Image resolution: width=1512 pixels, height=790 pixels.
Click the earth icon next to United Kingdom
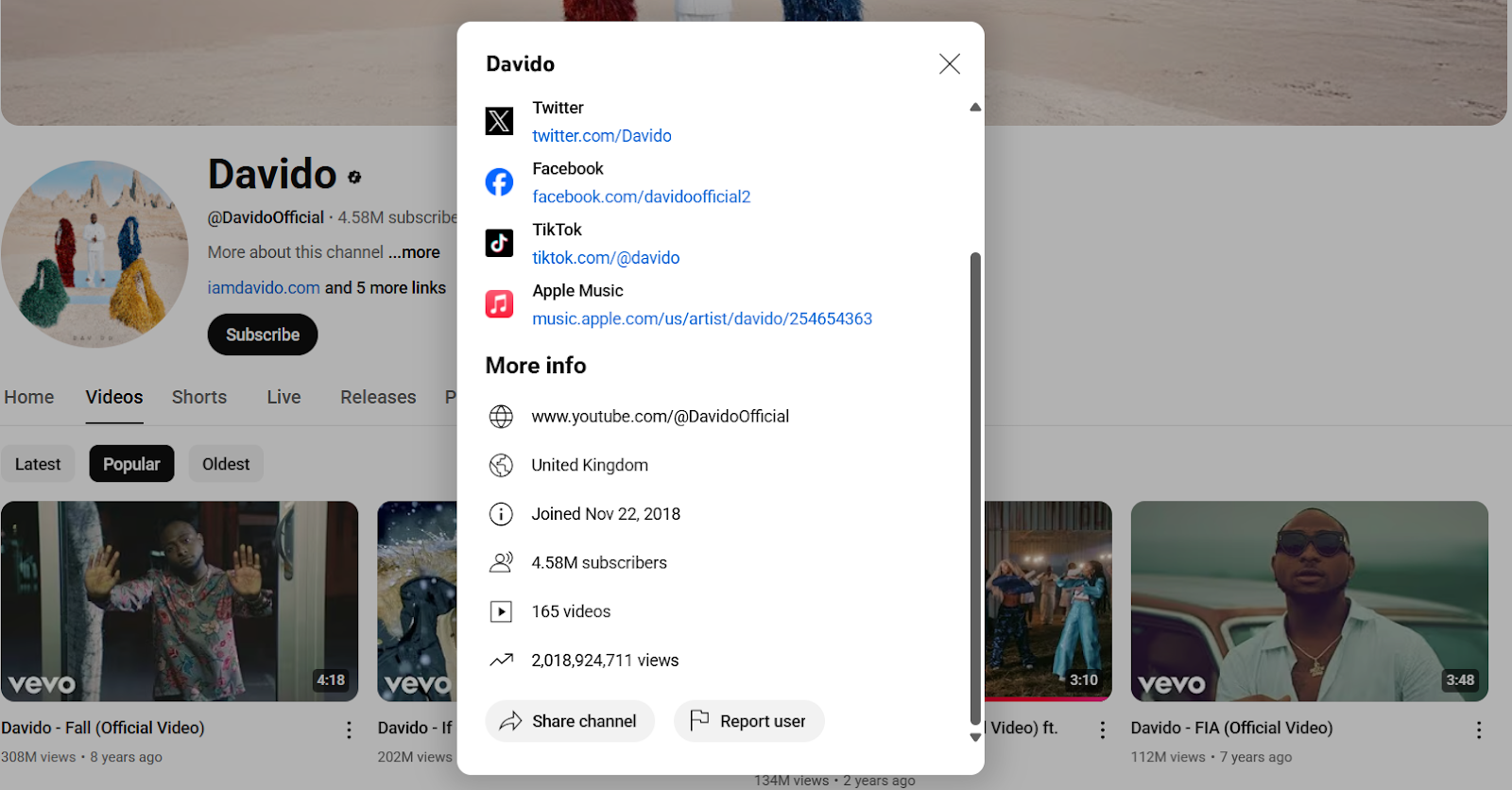point(501,465)
